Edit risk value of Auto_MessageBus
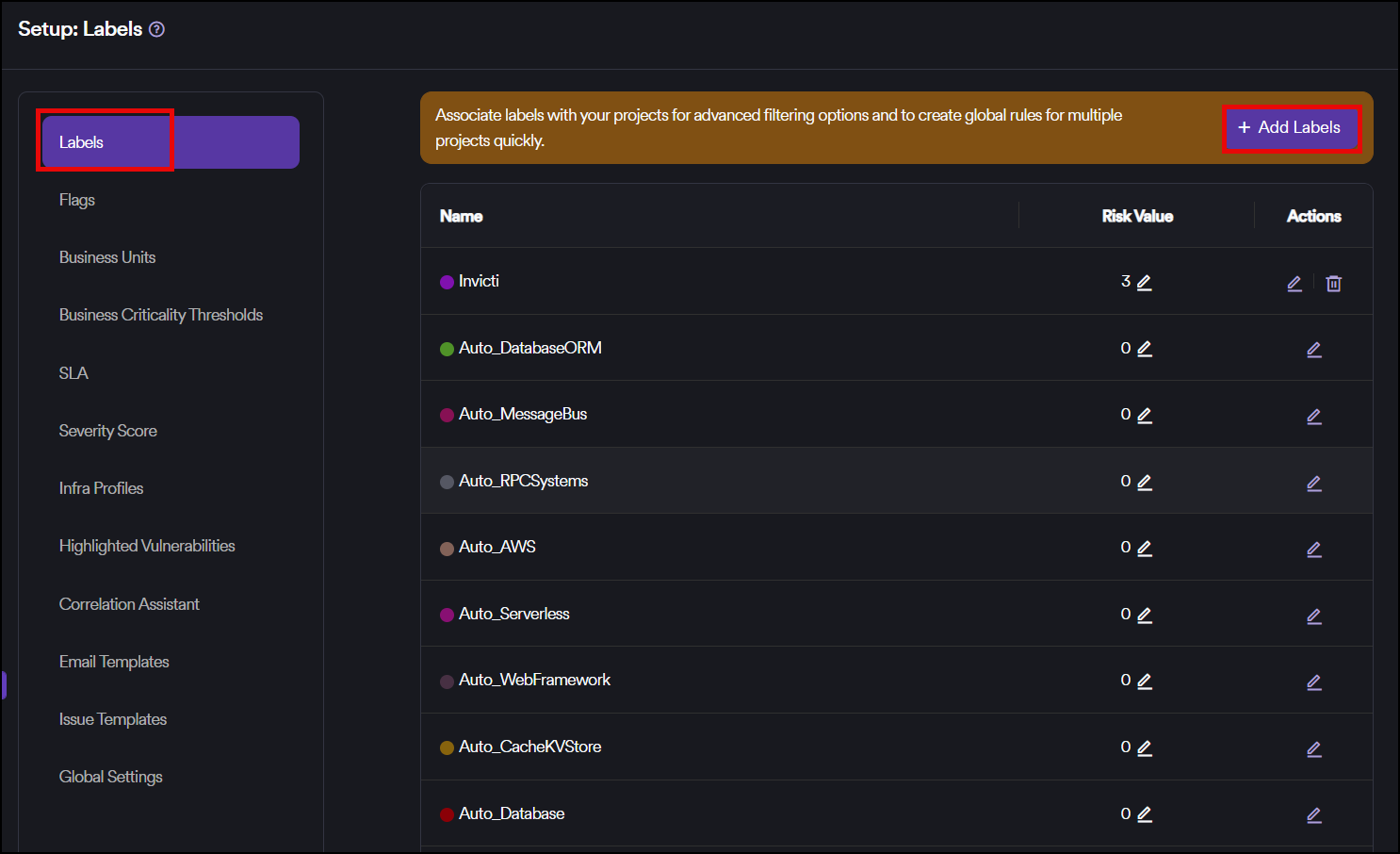Screen dimensions: 1400x854 [1145, 415]
